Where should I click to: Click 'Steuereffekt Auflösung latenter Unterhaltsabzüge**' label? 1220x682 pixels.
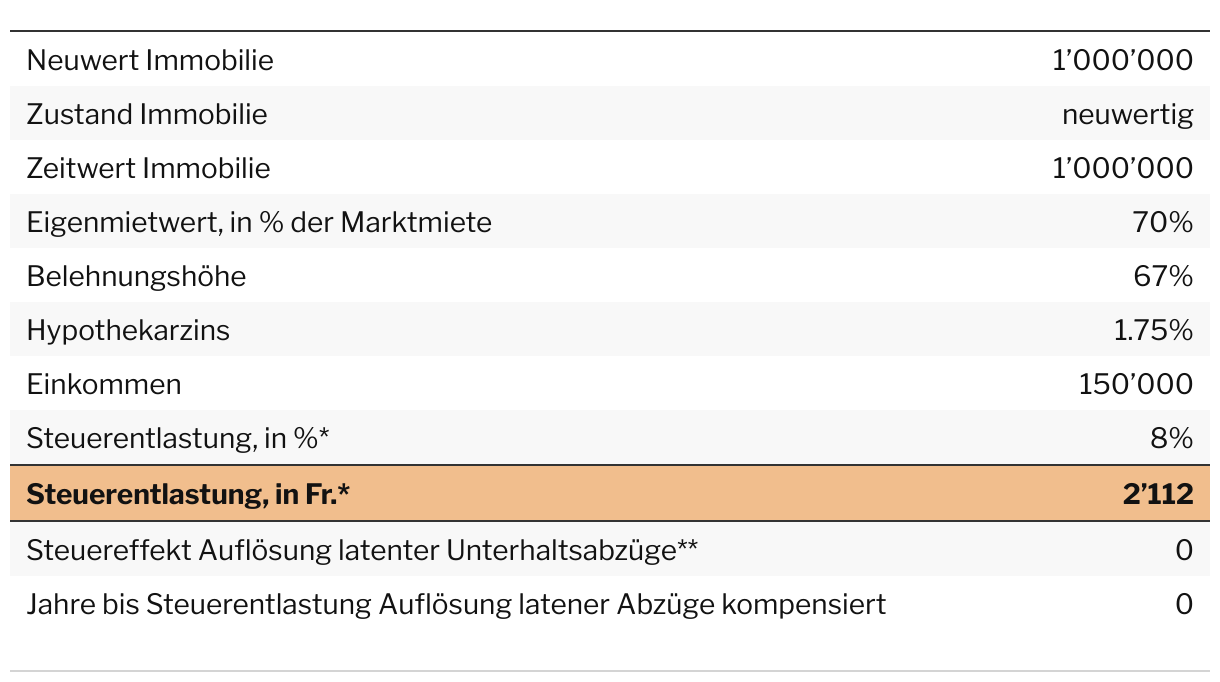click(362, 550)
